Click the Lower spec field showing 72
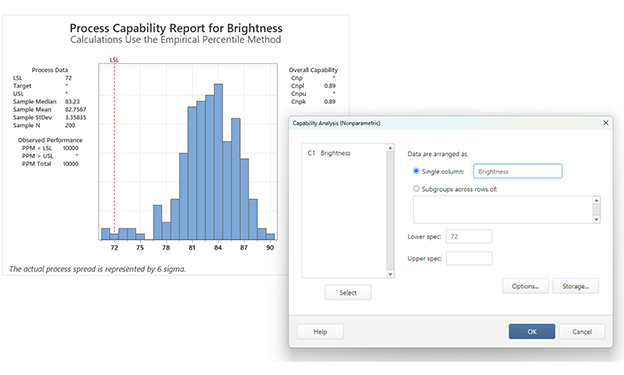Viewport: 624px width, 375px height. point(468,236)
